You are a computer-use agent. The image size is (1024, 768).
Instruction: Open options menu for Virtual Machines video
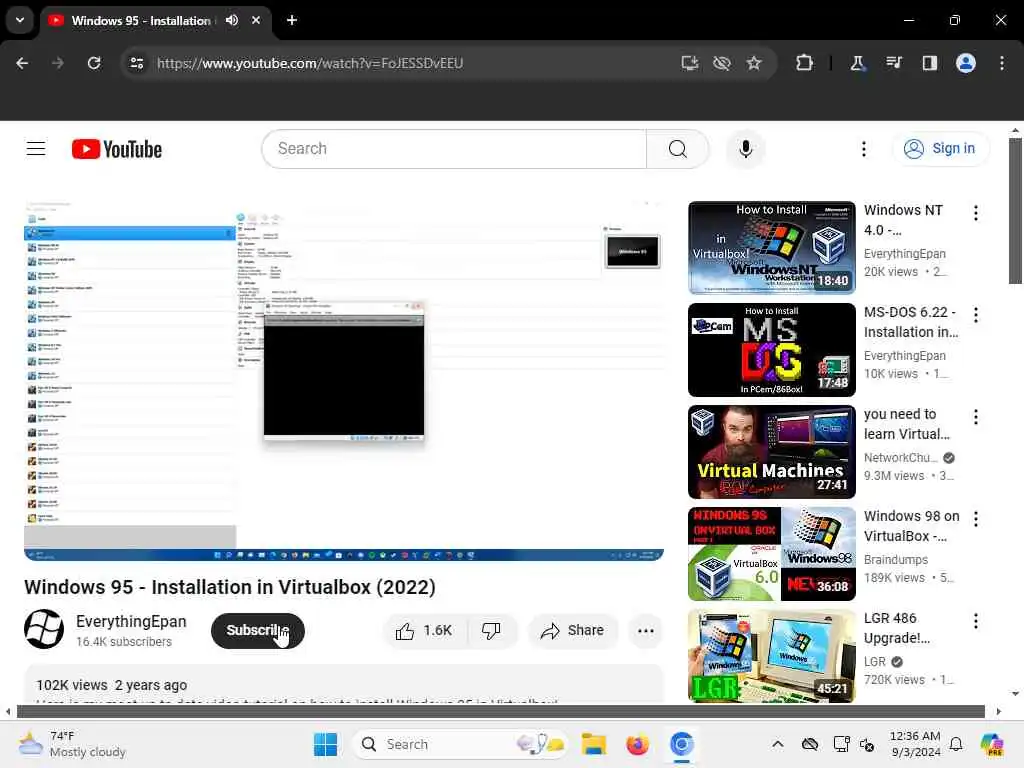point(976,417)
